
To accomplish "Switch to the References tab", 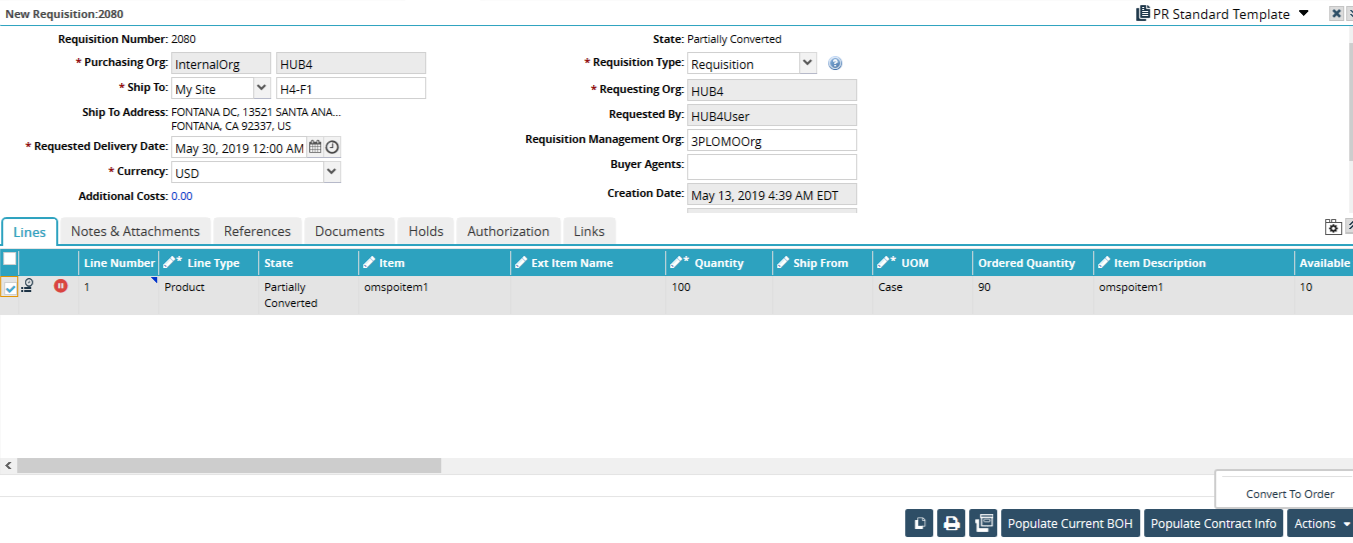I will tap(257, 231).
